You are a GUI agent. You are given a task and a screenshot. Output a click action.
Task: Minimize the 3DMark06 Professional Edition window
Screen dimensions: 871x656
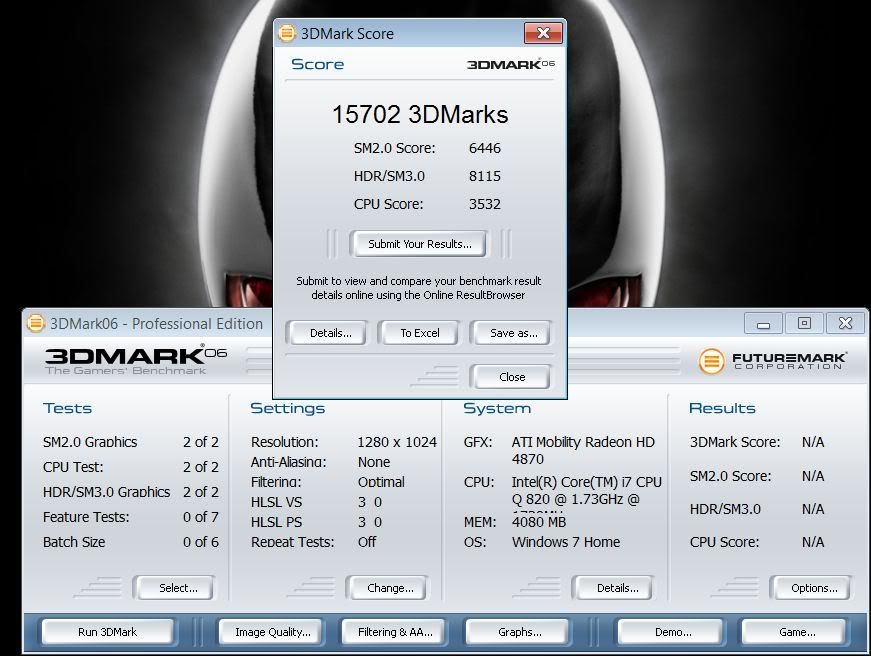point(763,324)
